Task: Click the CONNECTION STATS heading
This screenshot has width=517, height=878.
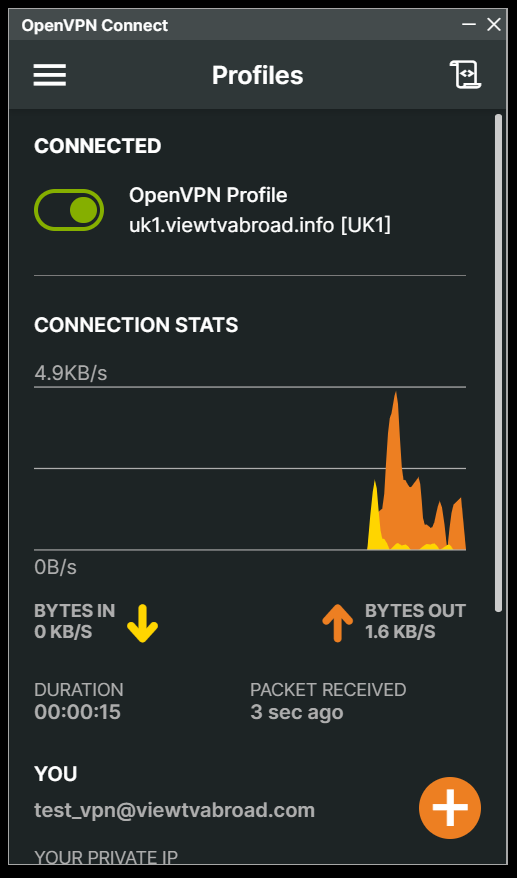Action: tap(136, 325)
